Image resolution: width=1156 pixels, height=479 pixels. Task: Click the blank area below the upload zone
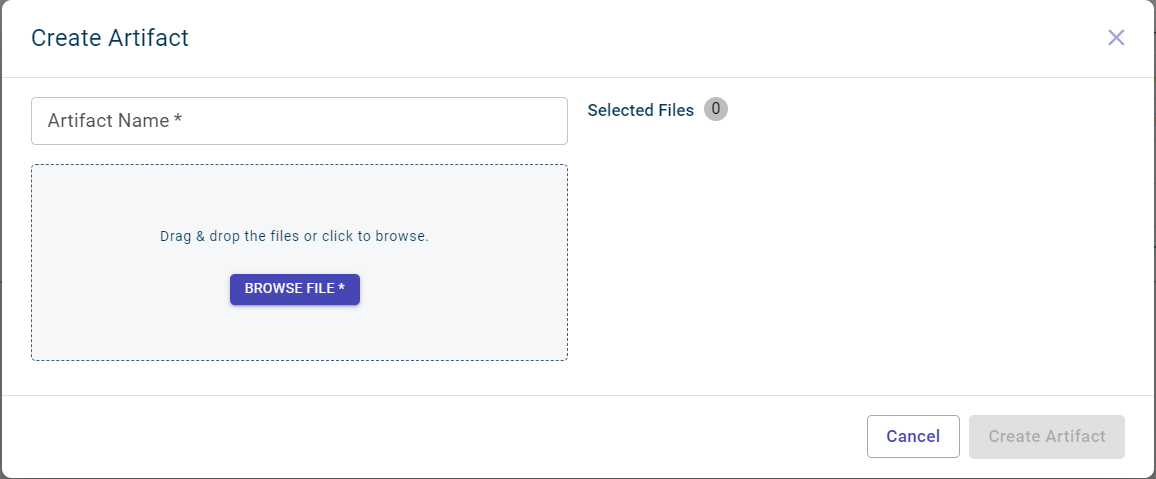[x=300, y=378]
